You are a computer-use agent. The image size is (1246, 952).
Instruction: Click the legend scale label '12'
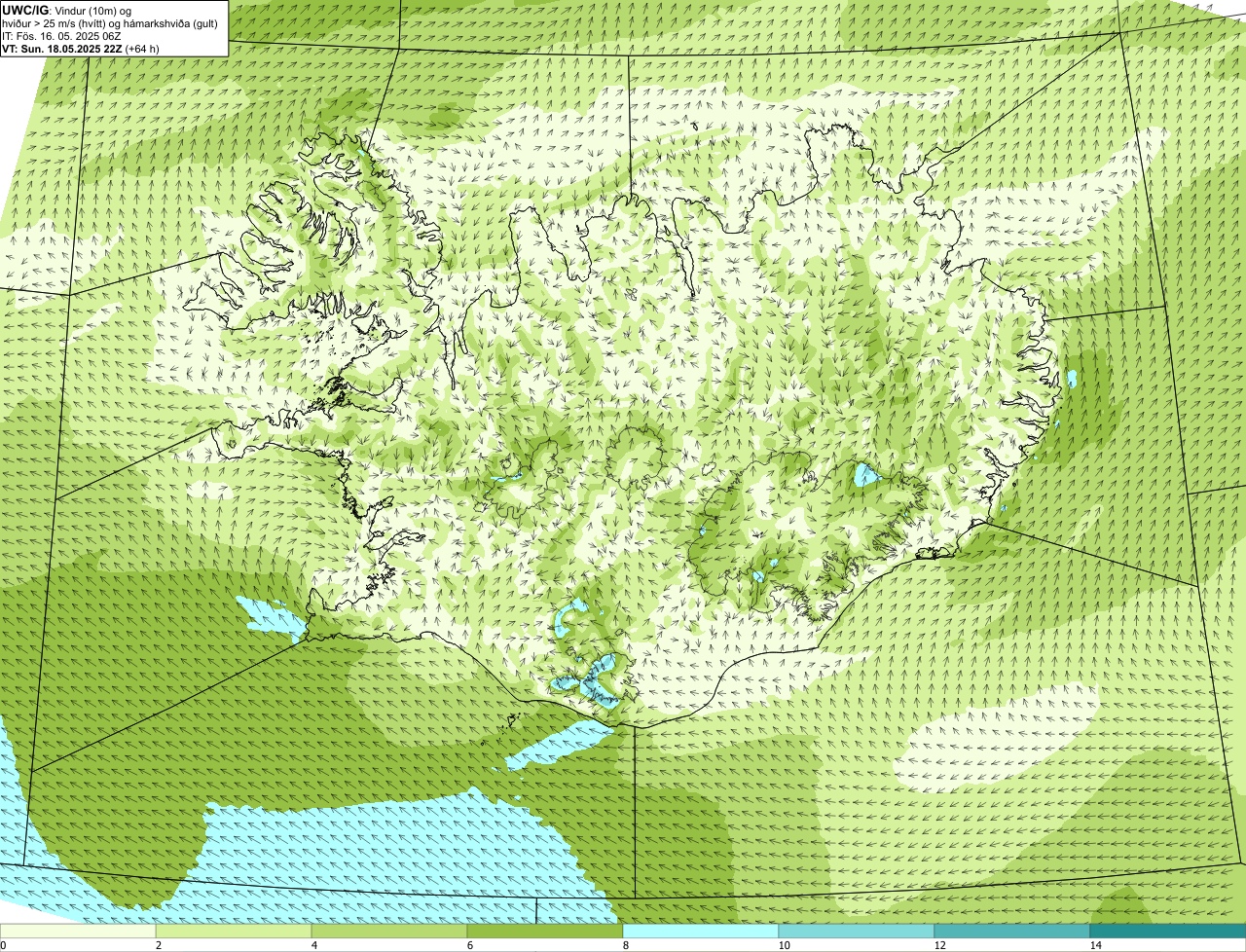[939, 945]
